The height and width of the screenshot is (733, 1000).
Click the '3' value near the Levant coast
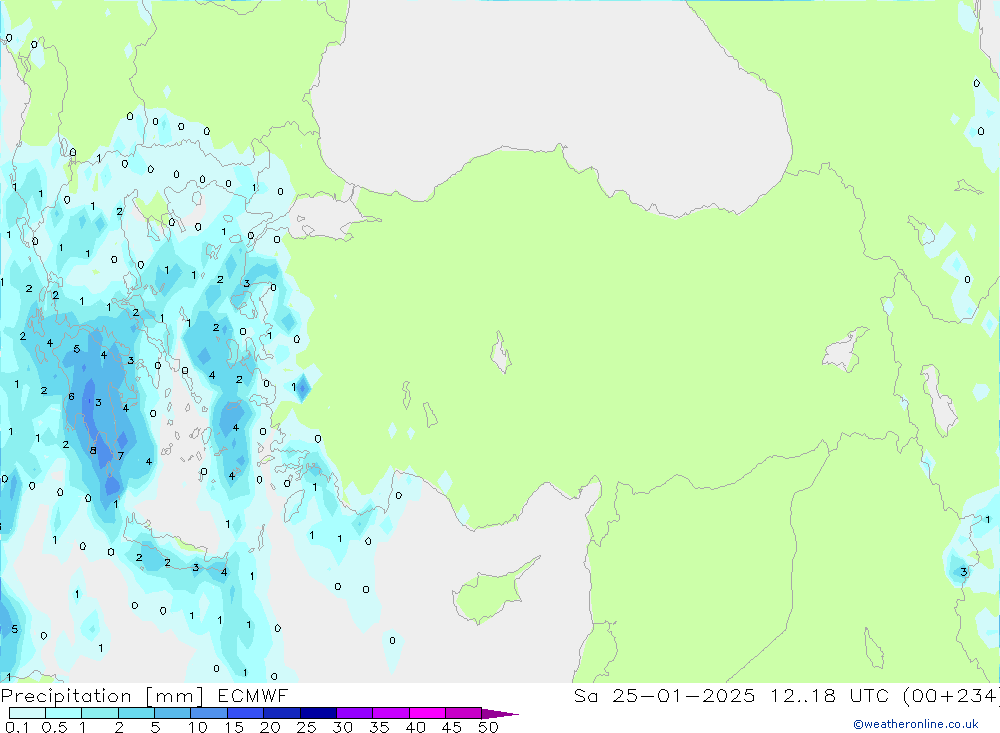963,572
